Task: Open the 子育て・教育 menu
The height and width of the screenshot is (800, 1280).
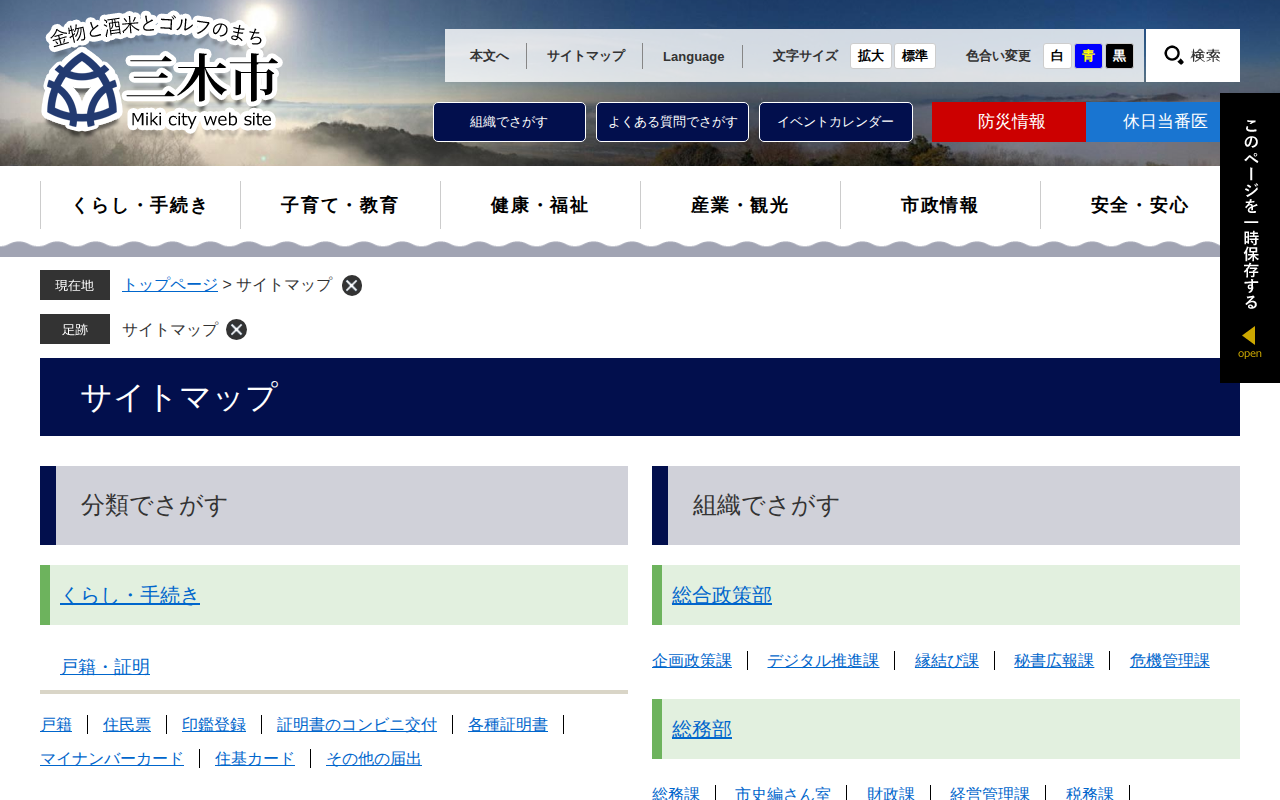Action: (340, 205)
